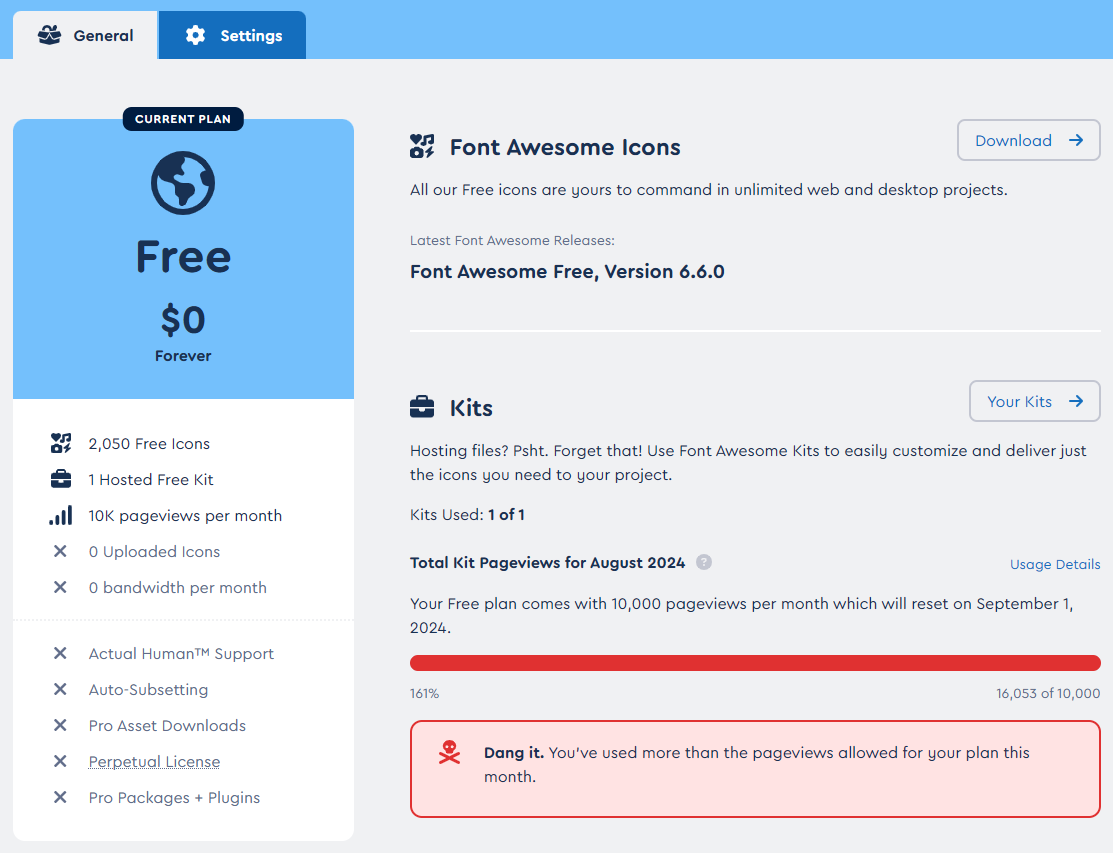Click the X icon beside Auto-Subsetting
Viewport: 1113px width, 853px height.
(60, 689)
